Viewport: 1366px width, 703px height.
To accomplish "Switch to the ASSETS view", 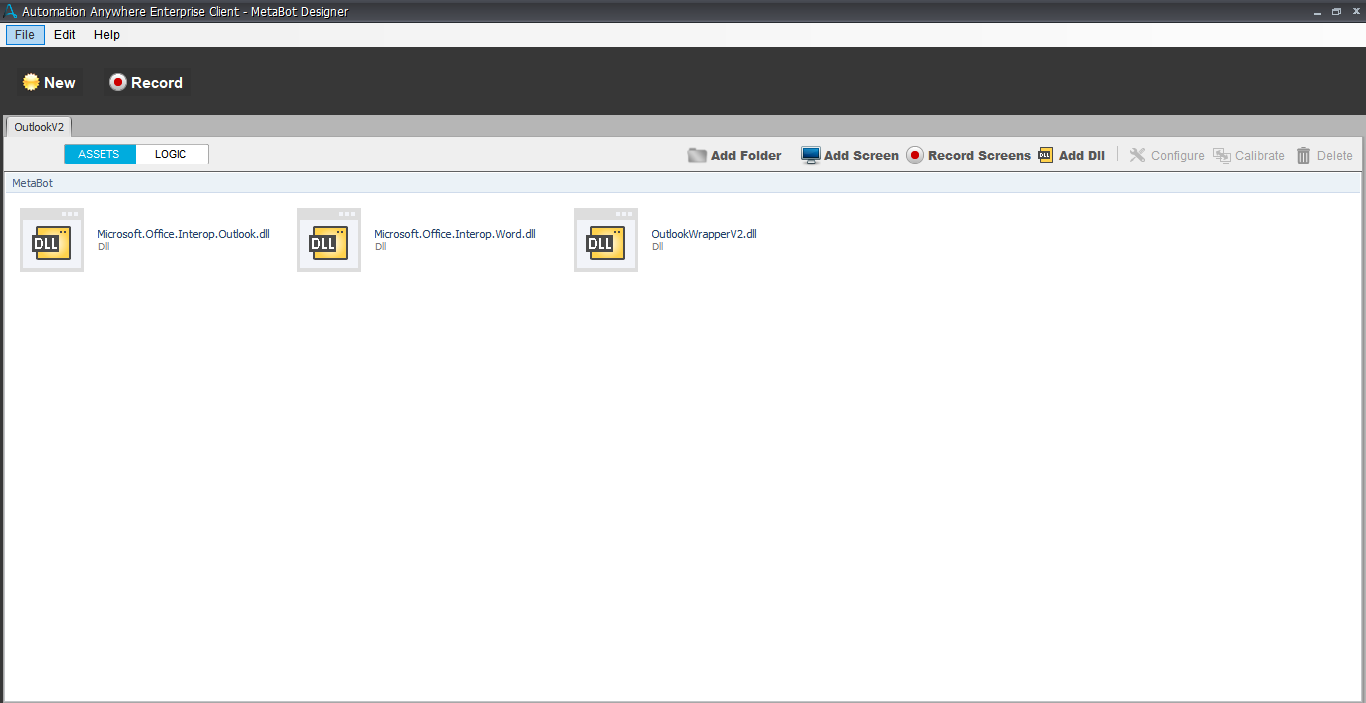I will 99,154.
